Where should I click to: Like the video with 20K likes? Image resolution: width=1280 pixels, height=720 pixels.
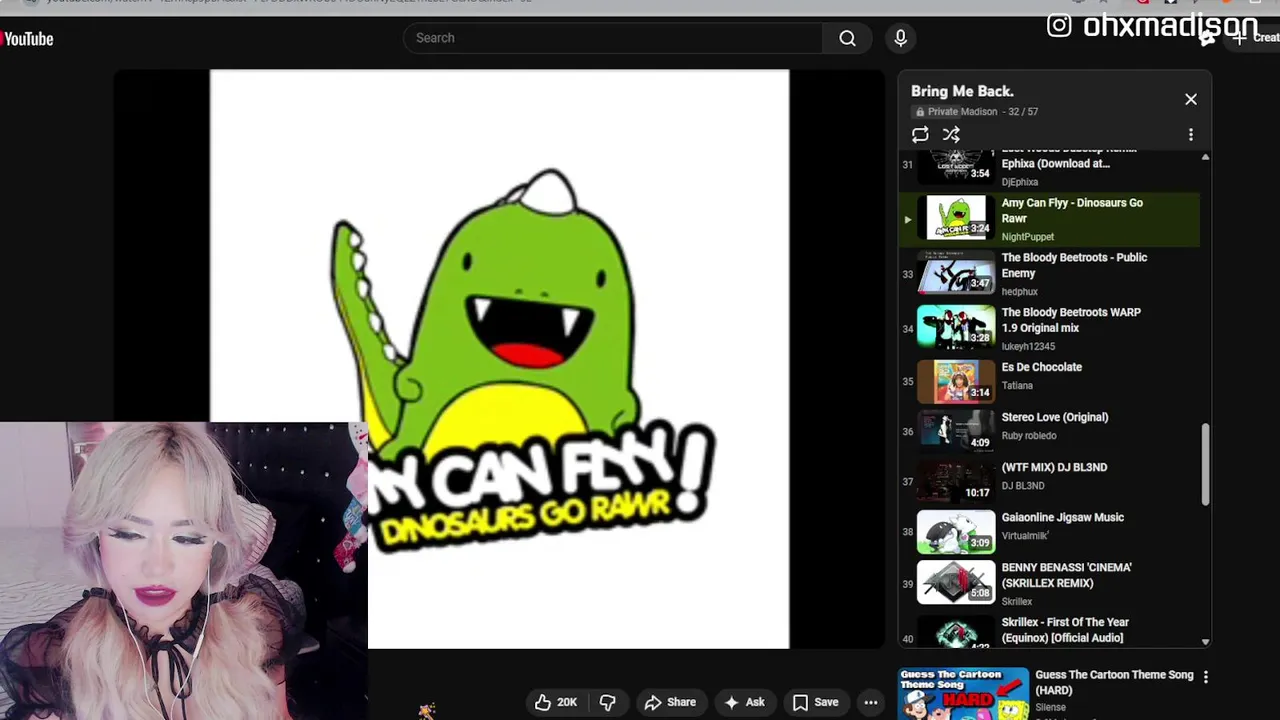[x=555, y=702]
